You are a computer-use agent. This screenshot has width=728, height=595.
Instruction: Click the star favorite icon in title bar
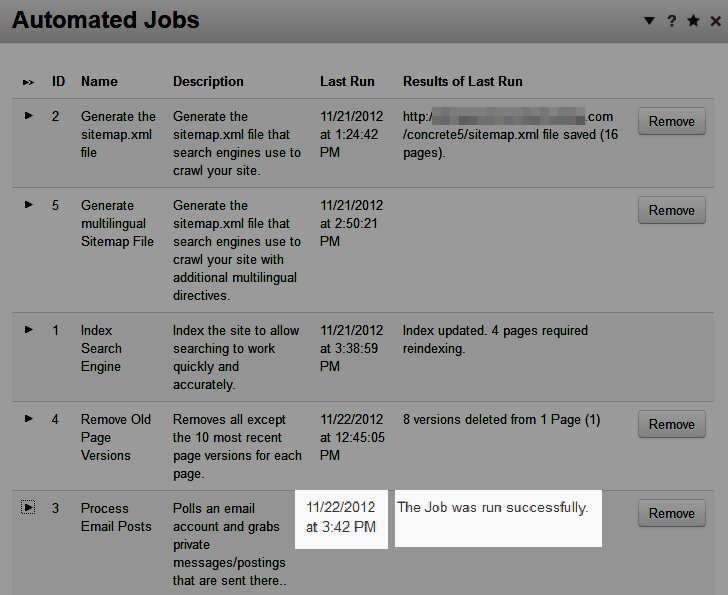[693, 20]
